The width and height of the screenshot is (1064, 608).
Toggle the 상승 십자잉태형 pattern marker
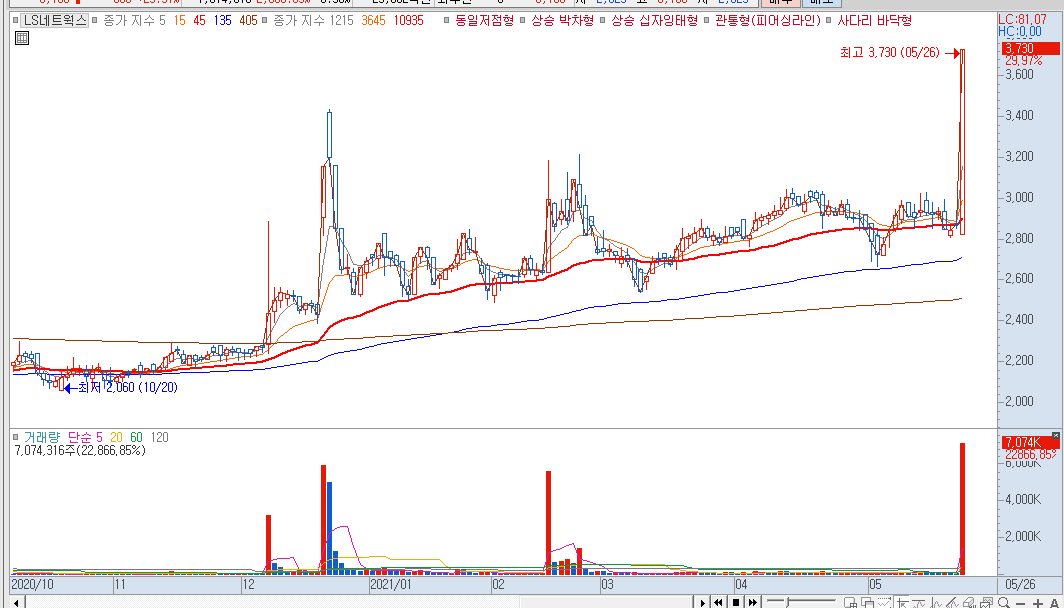[603, 20]
